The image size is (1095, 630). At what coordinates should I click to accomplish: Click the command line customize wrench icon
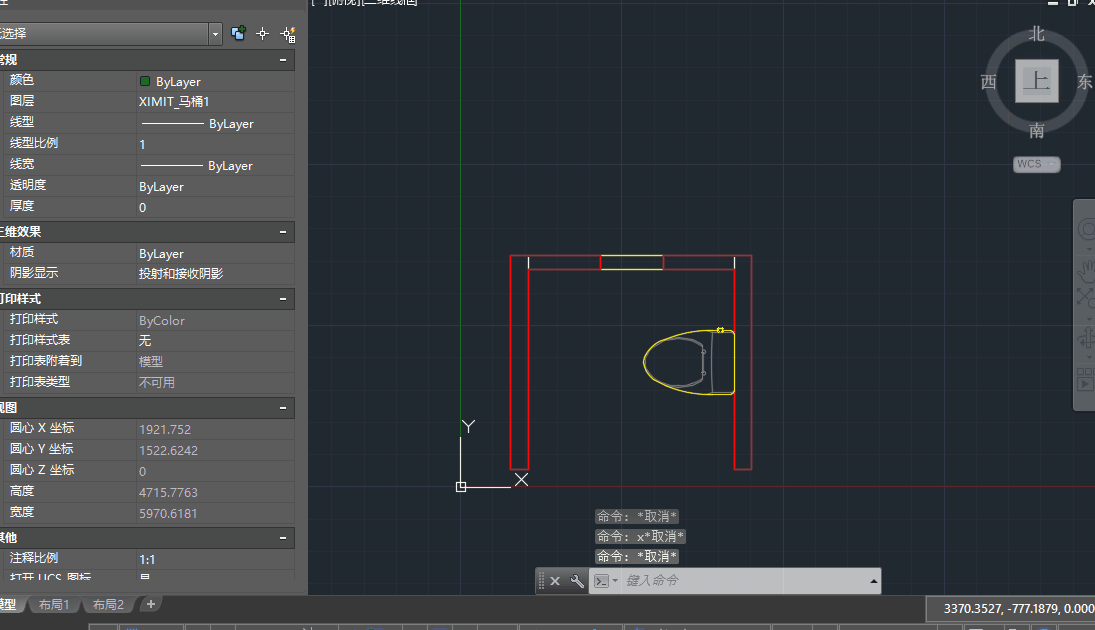tap(577, 581)
